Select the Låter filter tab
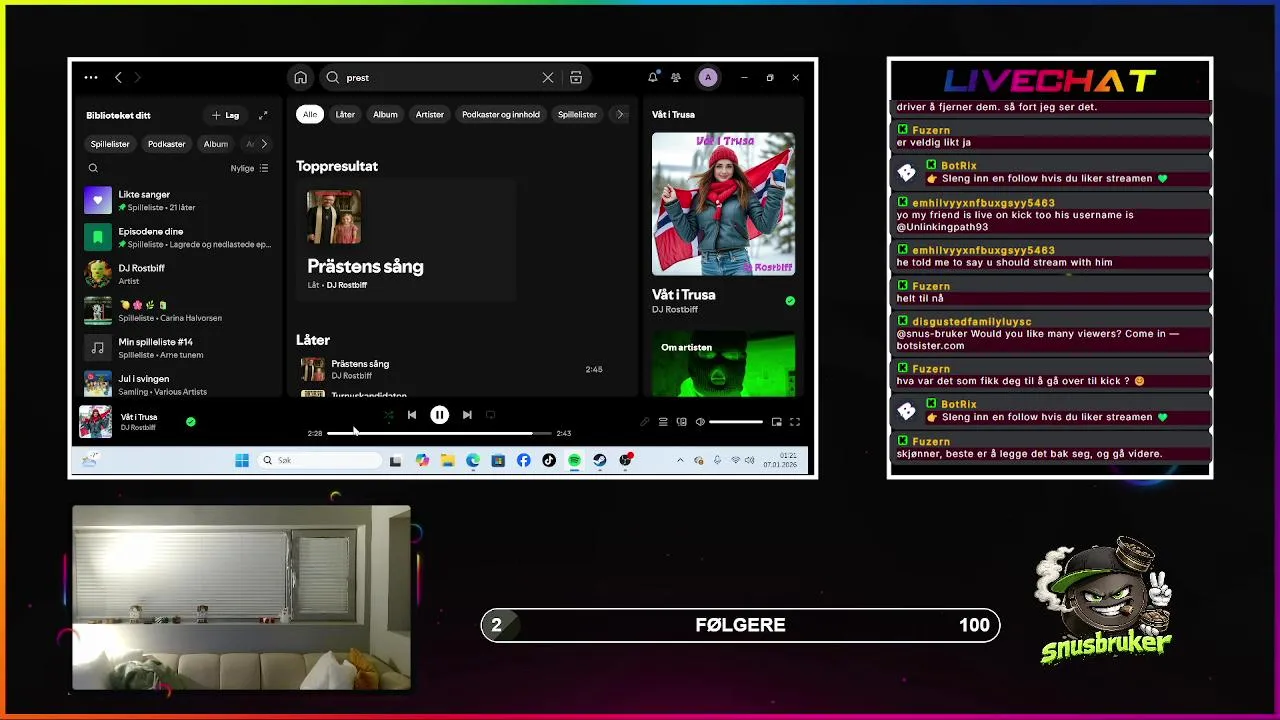The height and width of the screenshot is (720, 1280). pyautogui.click(x=345, y=114)
